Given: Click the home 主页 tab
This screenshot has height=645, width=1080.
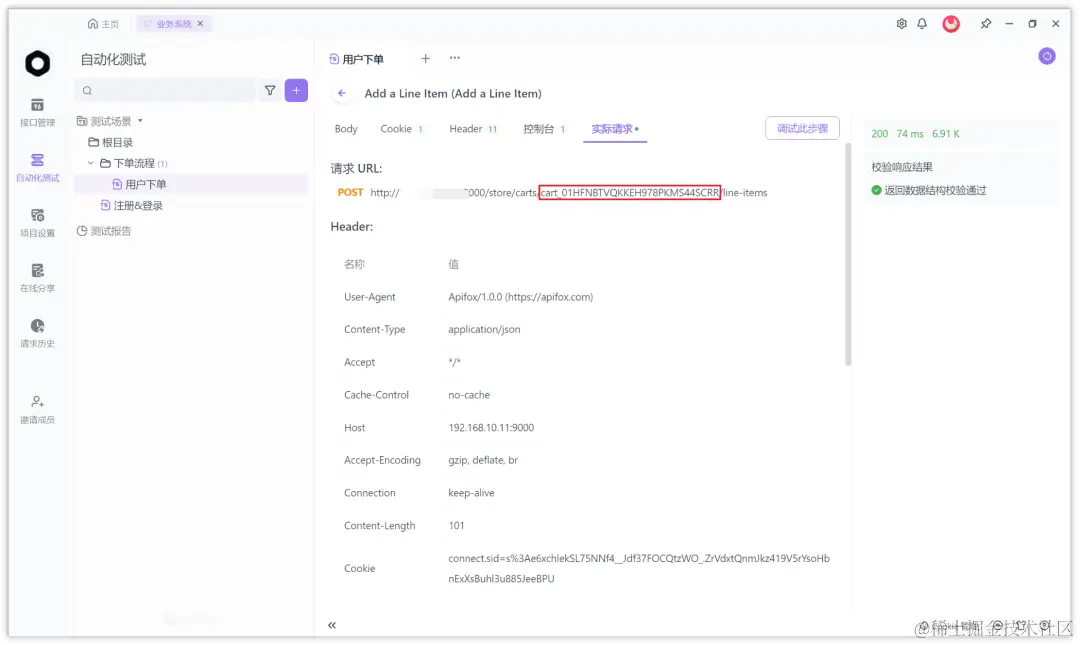Looking at the screenshot, I should tap(103, 23).
